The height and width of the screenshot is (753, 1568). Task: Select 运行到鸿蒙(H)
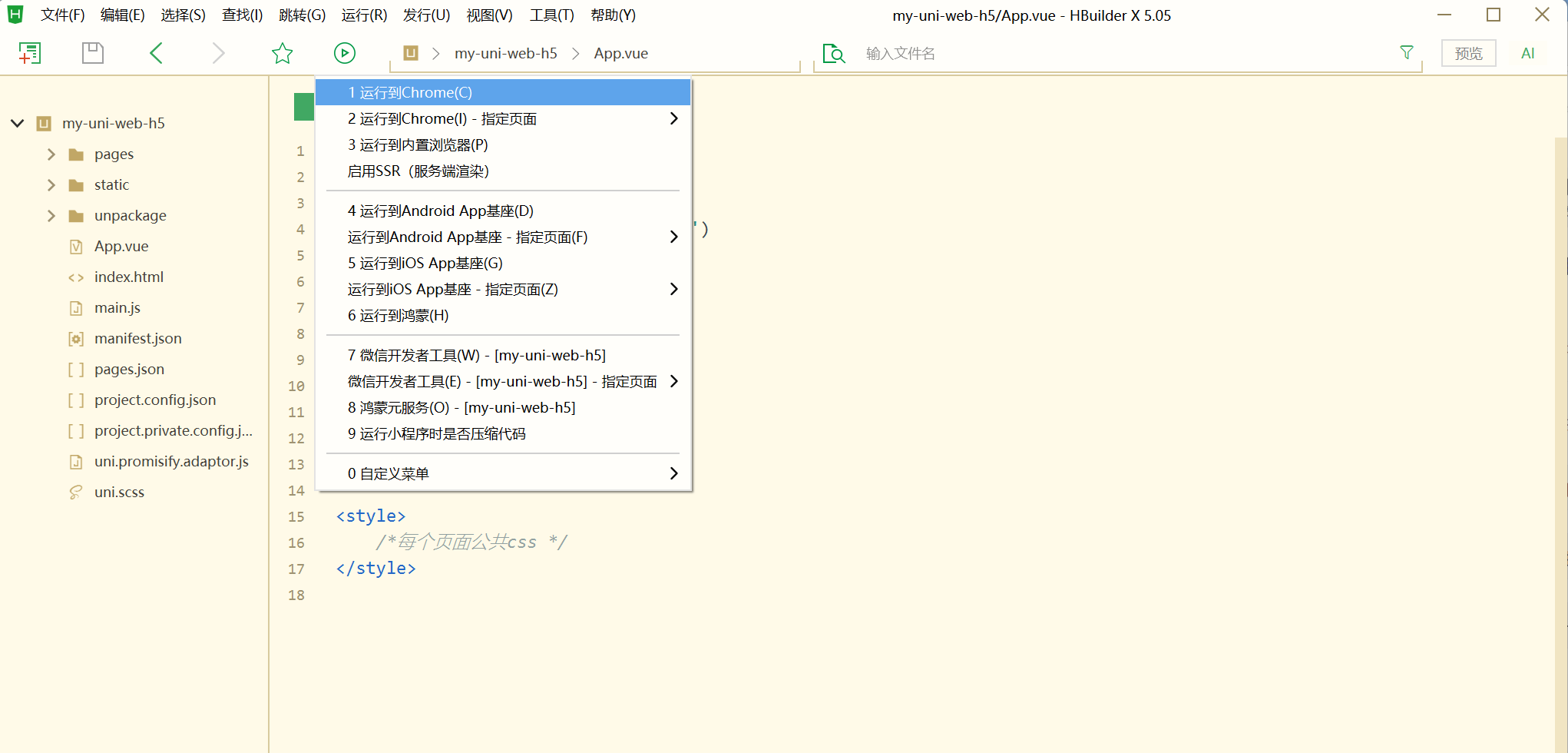[503, 315]
